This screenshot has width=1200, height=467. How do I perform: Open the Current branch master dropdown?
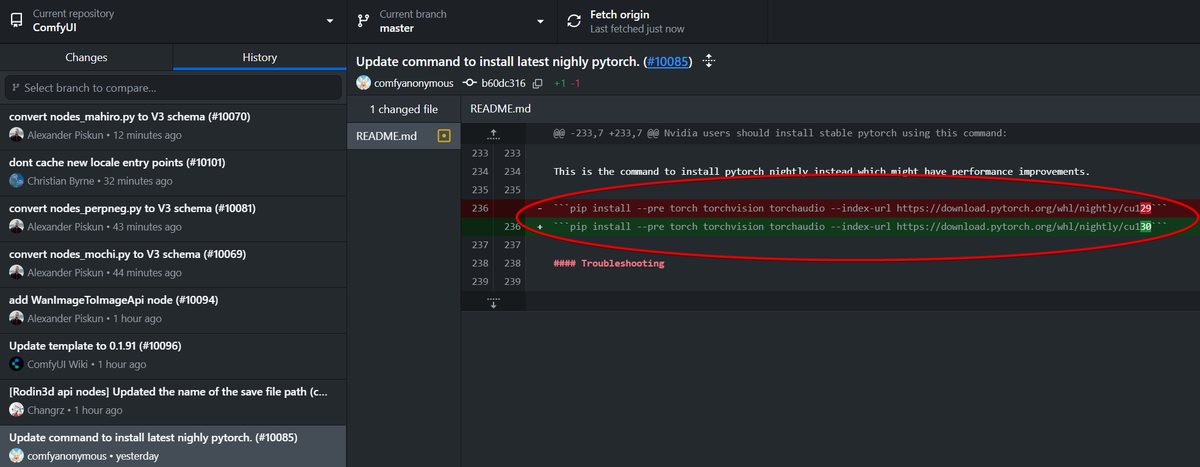point(450,21)
